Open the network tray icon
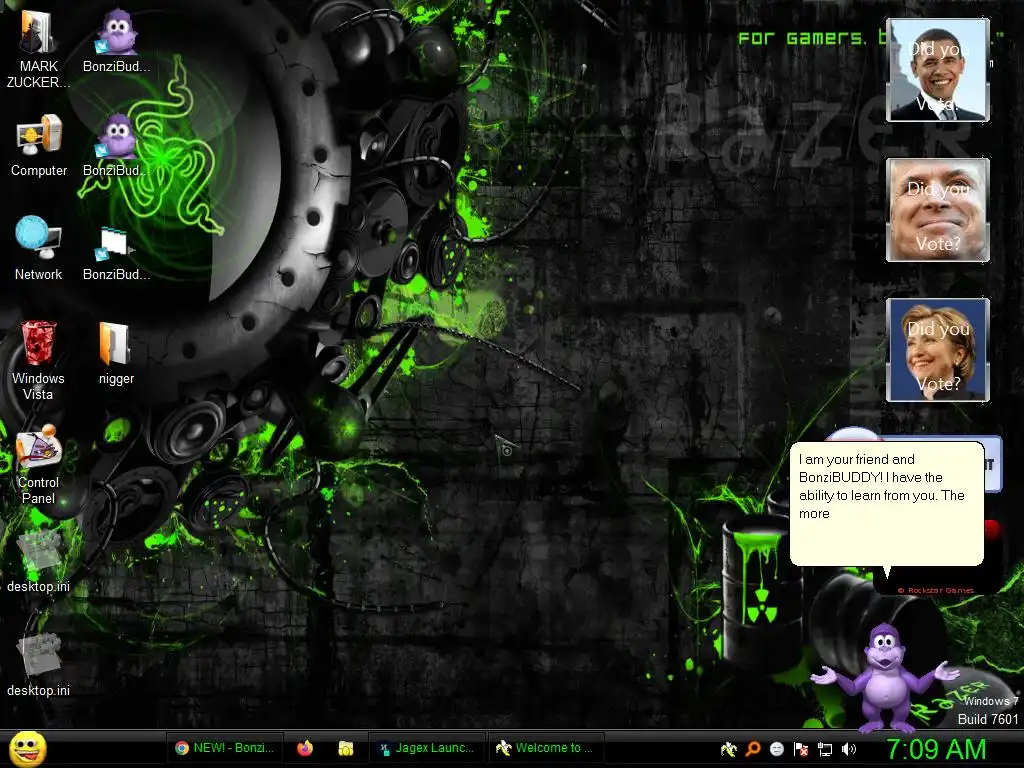1024x768 pixels. click(825, 750)
